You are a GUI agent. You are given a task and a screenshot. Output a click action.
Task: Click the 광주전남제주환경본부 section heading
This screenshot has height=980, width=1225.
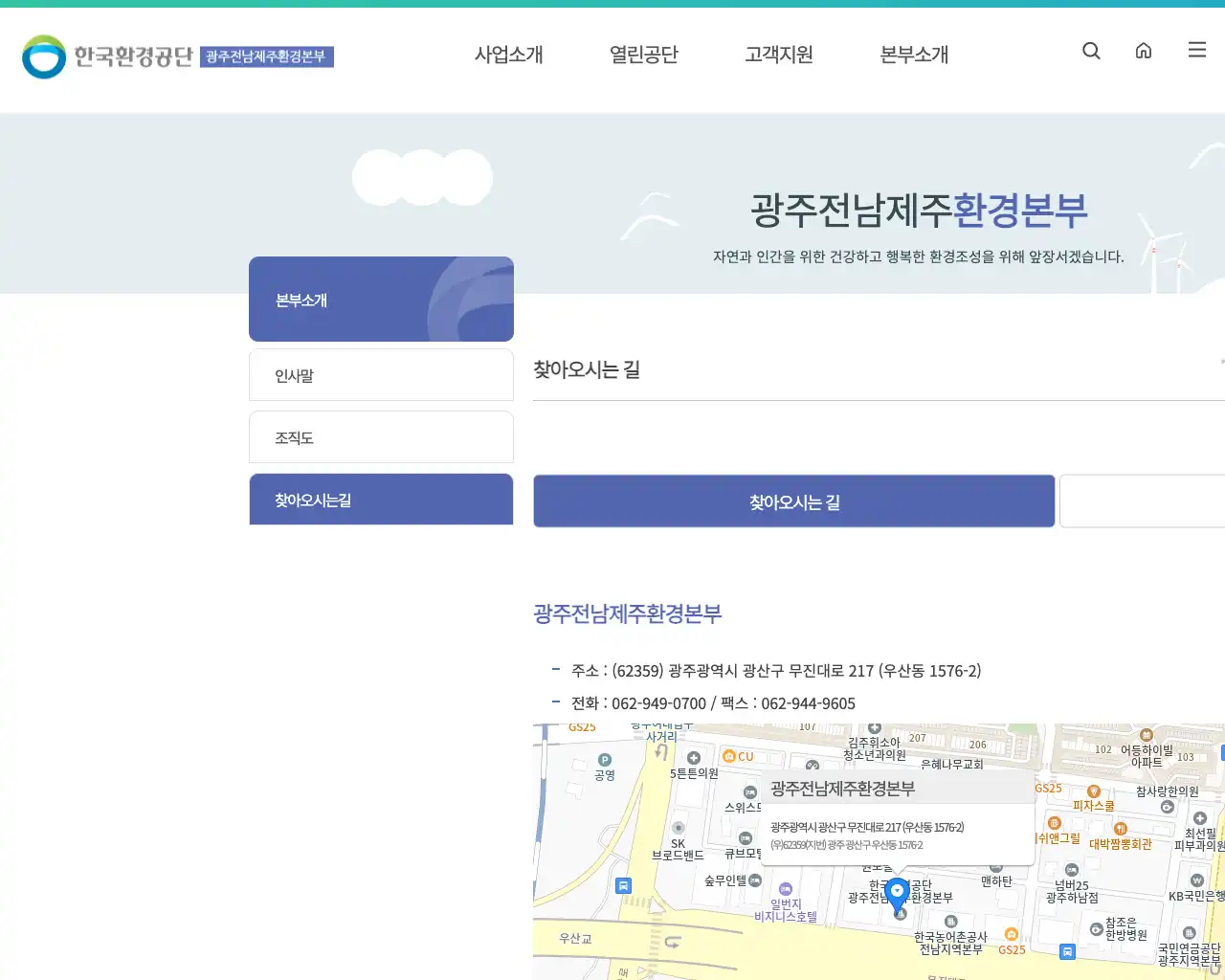point(628,615)
